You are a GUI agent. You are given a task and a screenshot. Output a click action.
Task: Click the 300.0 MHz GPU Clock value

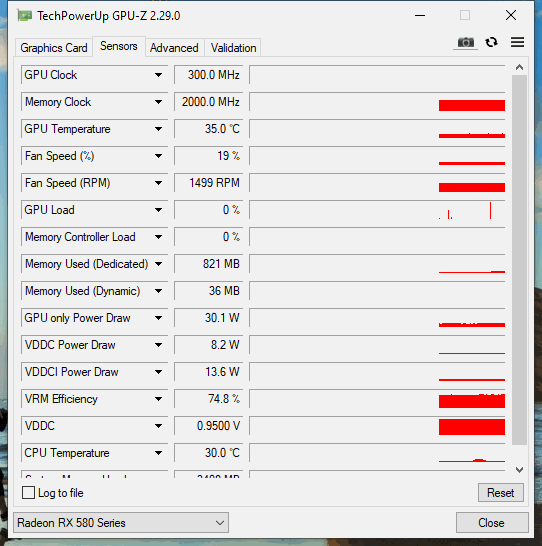209,75
